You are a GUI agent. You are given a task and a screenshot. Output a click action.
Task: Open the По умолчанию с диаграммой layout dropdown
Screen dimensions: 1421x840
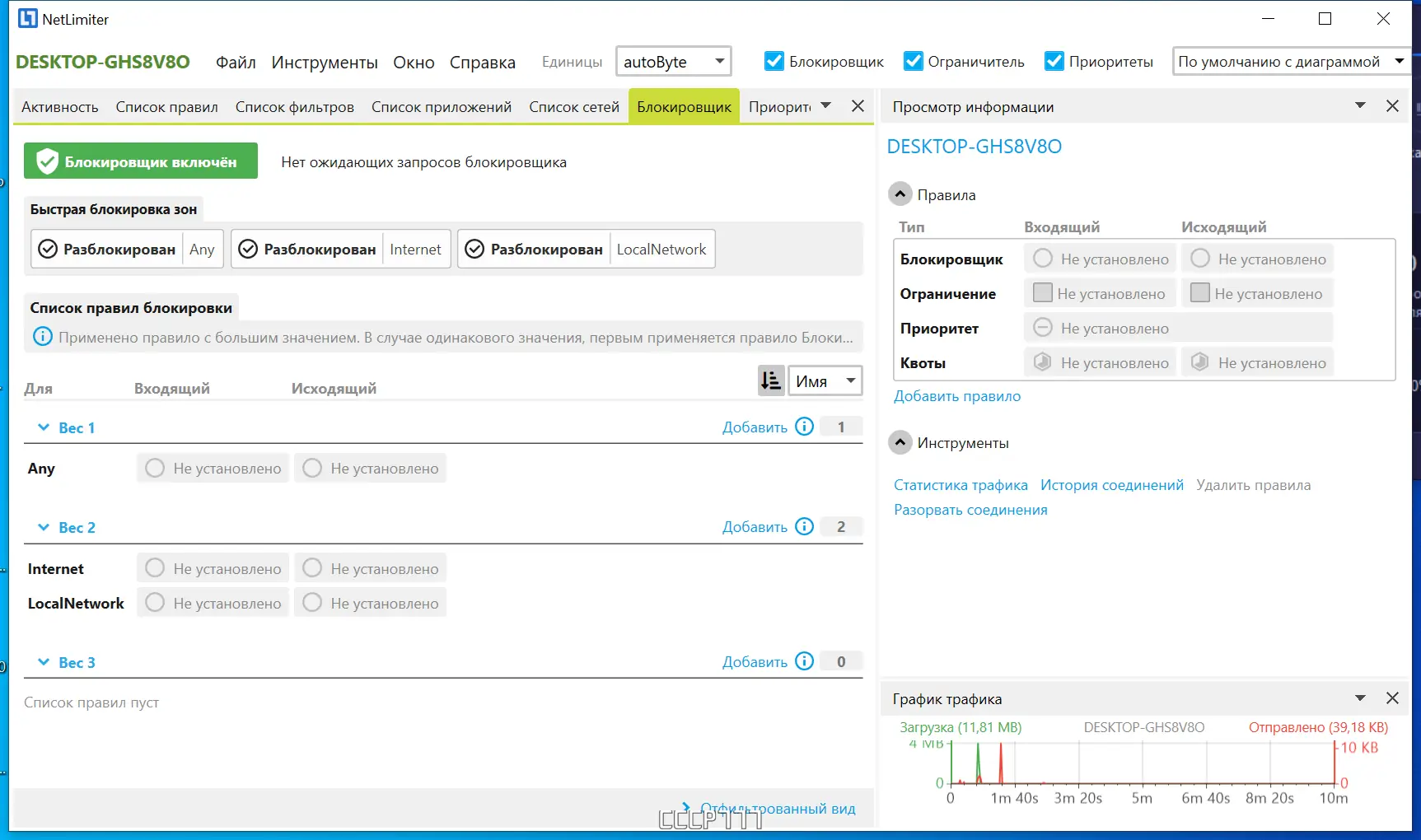click(1291, 62)
